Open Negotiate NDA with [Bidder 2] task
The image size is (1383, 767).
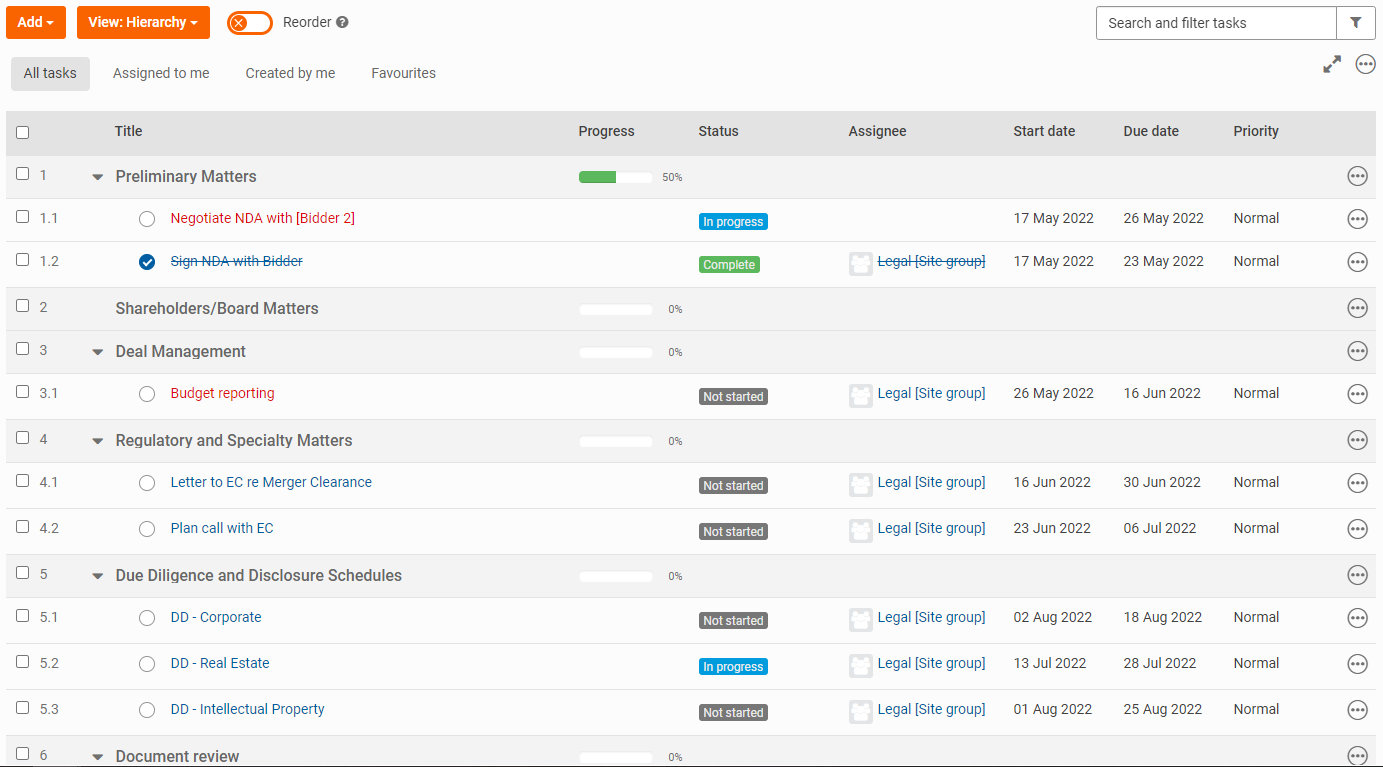(x=263, y=218)
